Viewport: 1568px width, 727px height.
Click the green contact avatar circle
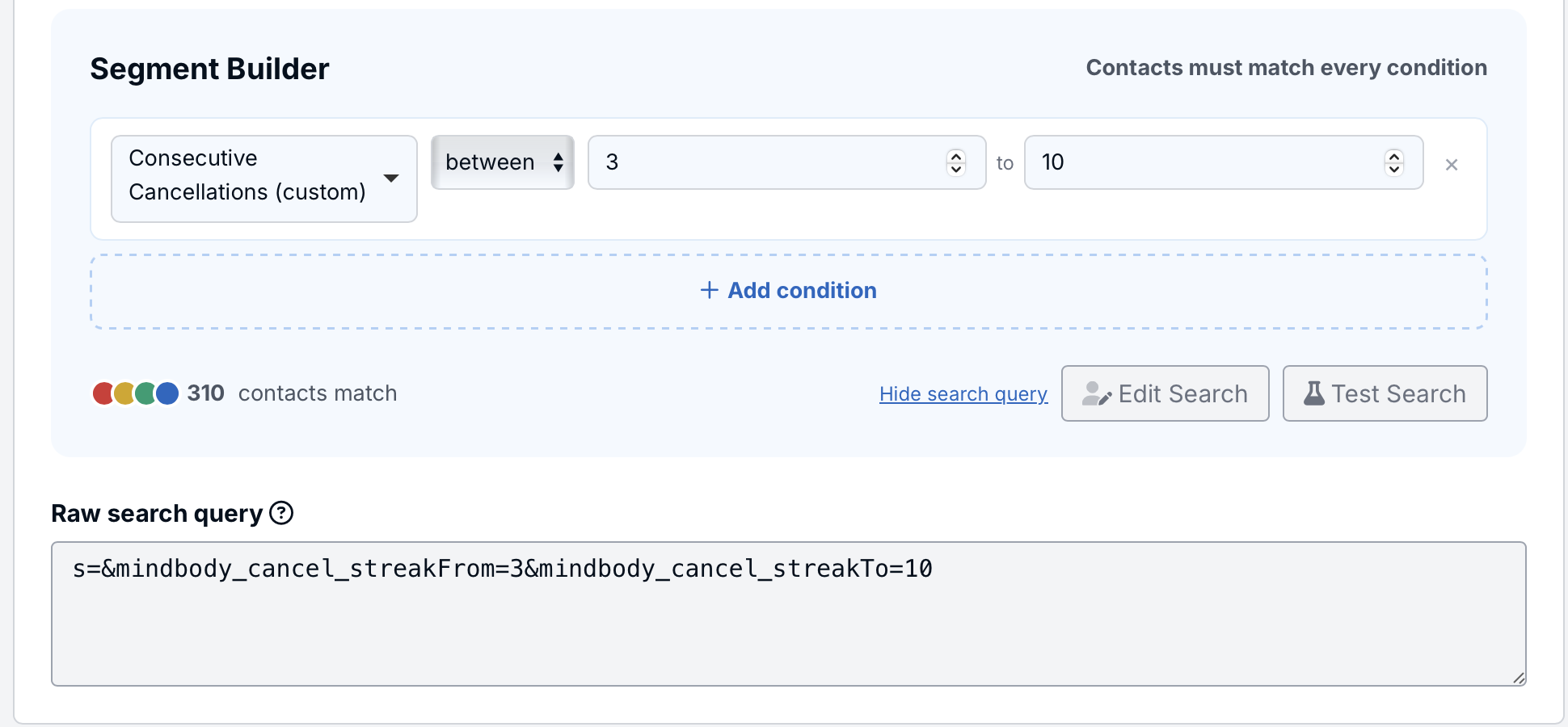click(x=145, y=393)
